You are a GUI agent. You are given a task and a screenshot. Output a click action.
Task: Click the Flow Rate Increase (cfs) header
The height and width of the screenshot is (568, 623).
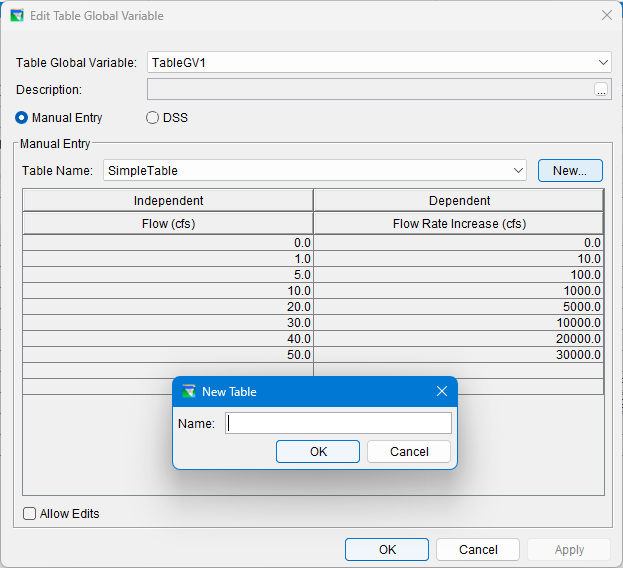[459, 224]
